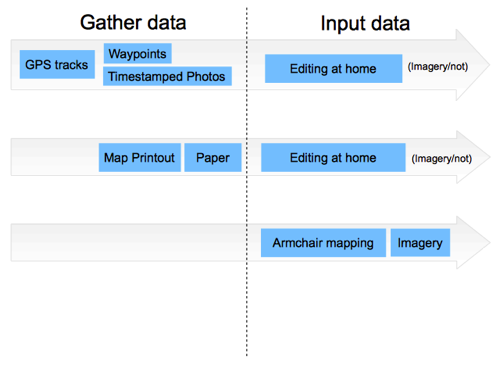The image size is (500, 375).
Task: Select the Waypoints box
Action: click(137, 53)
